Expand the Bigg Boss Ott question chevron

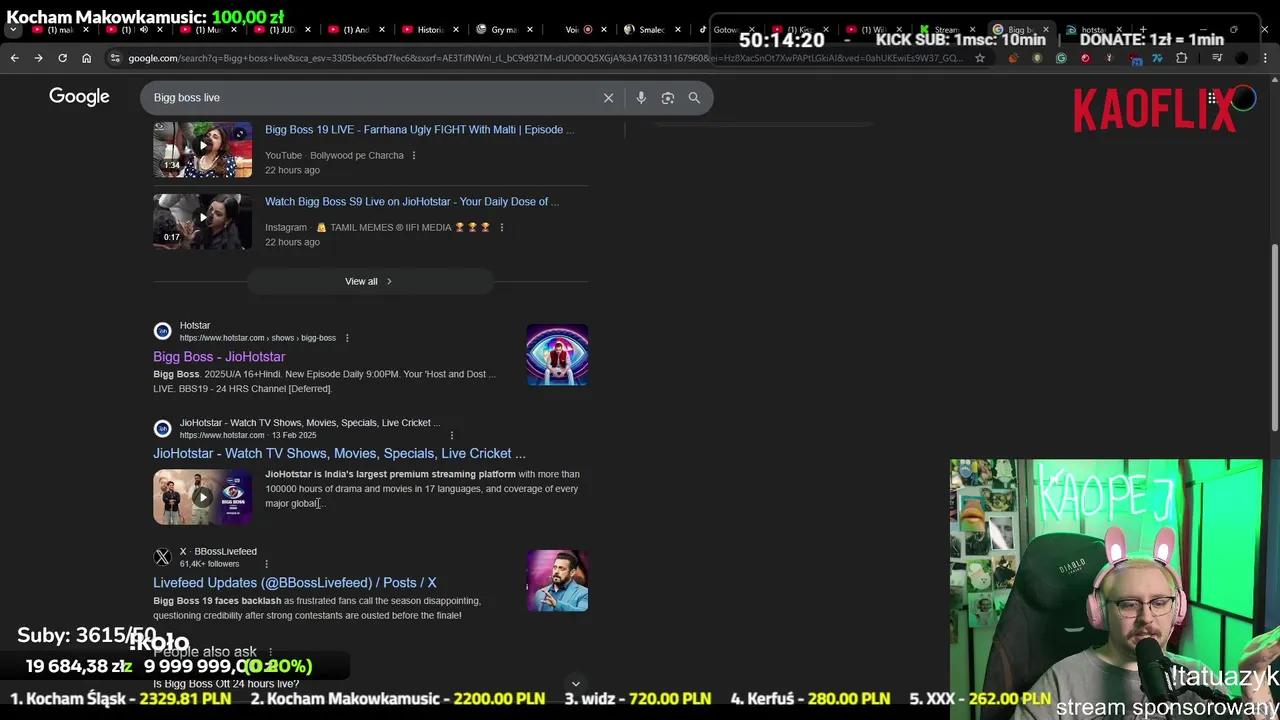point(575,684)
